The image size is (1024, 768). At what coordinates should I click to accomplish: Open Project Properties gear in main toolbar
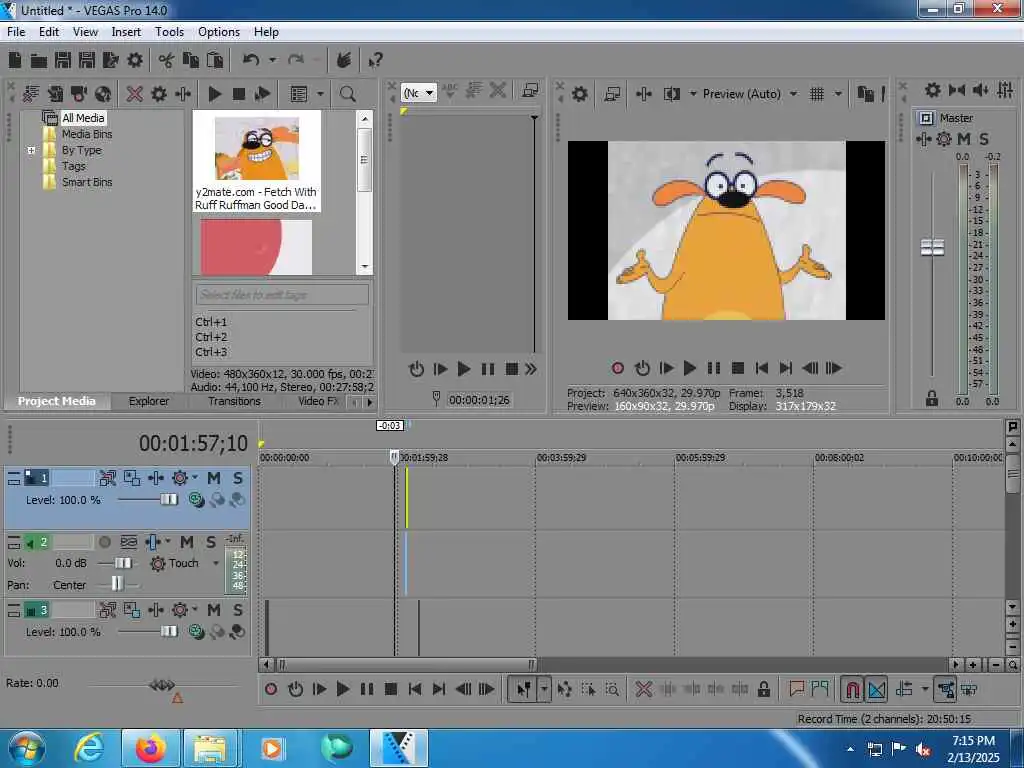tap(135, 61)
